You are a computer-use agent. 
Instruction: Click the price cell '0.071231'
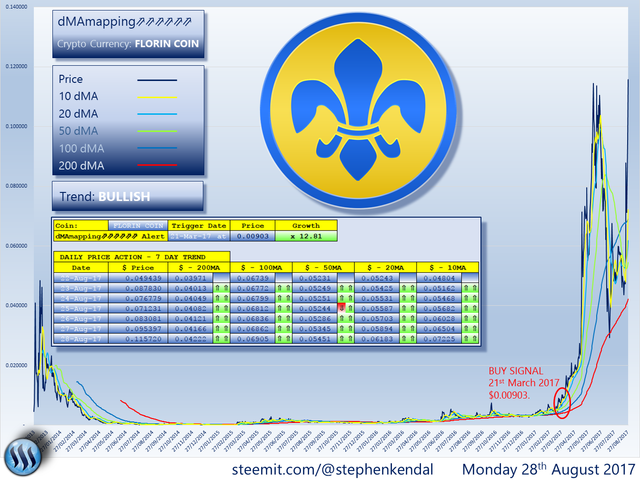click(x=138, y=308)
